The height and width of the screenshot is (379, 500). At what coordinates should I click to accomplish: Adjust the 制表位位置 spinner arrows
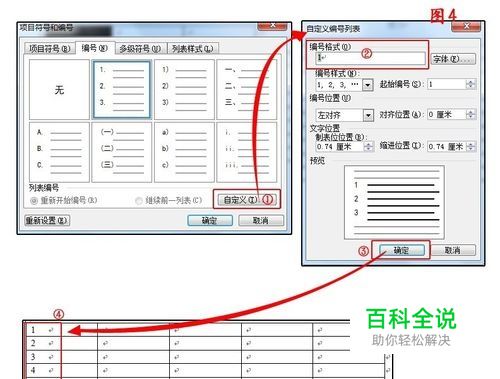pos(369,147)
